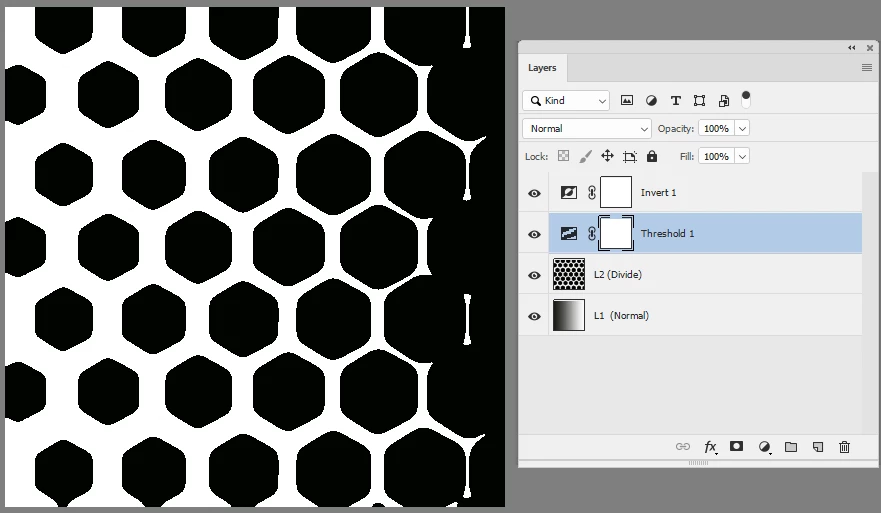Open the Opacity slider arrow

click(742, 129)
